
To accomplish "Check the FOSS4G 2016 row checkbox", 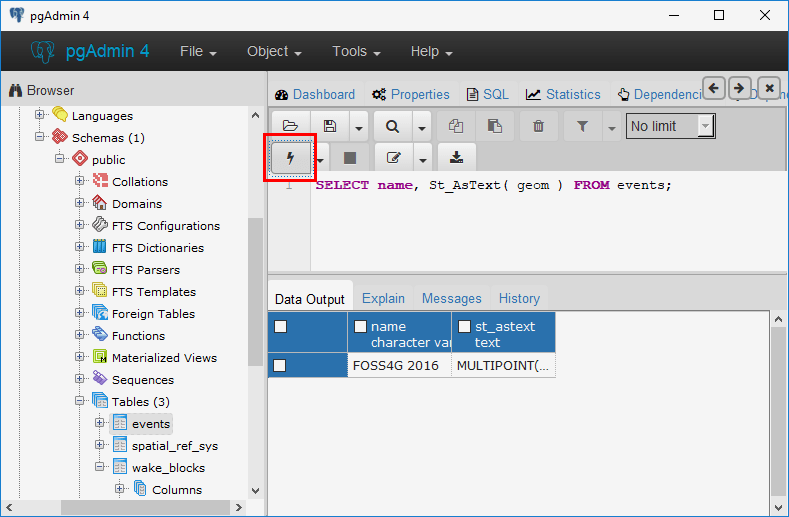I will pos(280,365).
